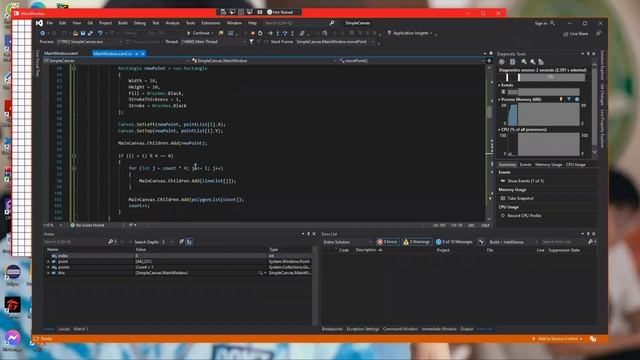Image resolution: width=640 pixels, height=360 pixels.
Task: Click the Visual Studio logo icon
Action: pyautogui.click(x=39, y=23)
